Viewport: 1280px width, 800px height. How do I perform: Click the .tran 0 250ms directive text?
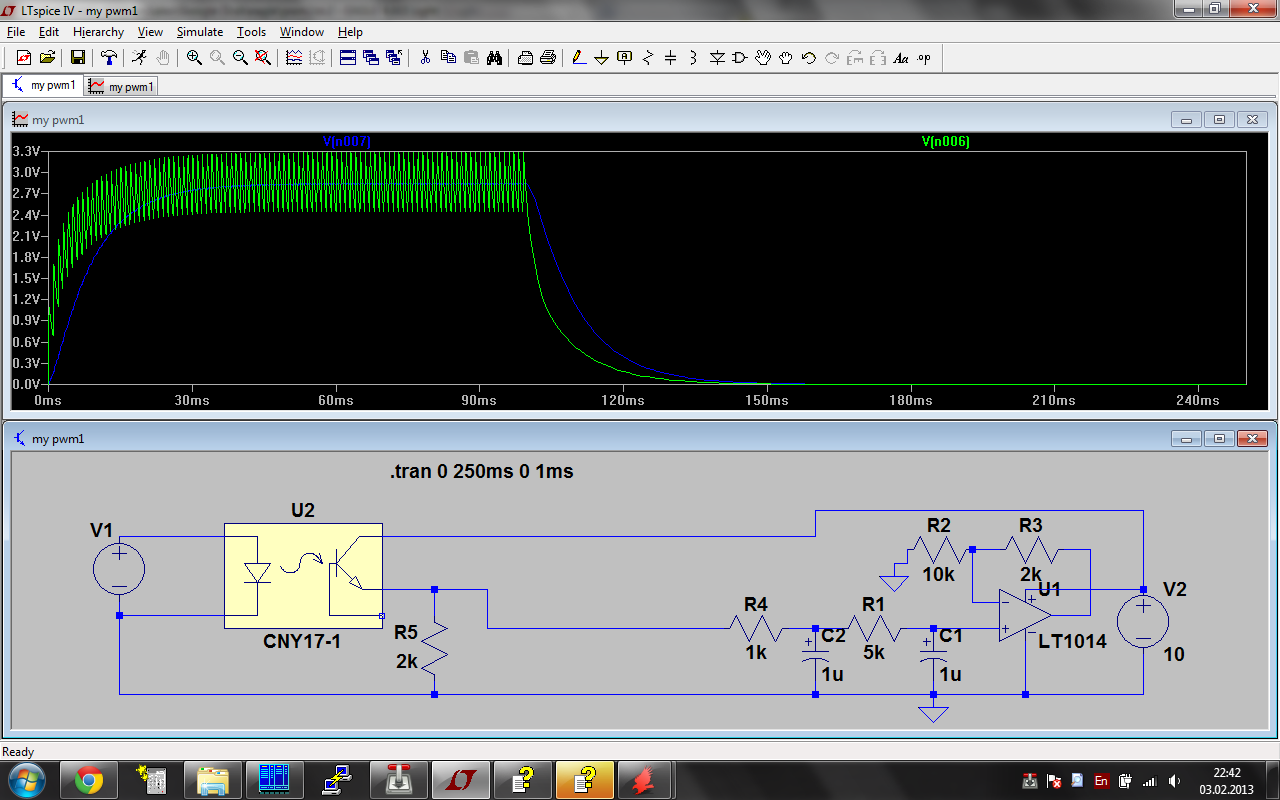[482, 471]
